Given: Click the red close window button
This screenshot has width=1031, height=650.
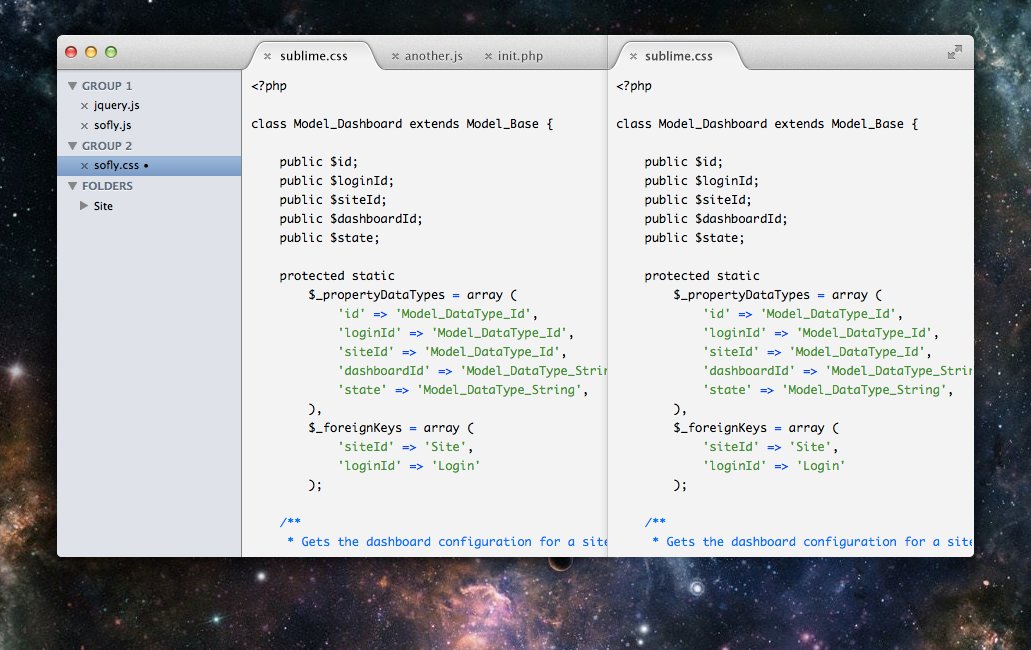Looking at the screenshot, I should click(71, 52).
